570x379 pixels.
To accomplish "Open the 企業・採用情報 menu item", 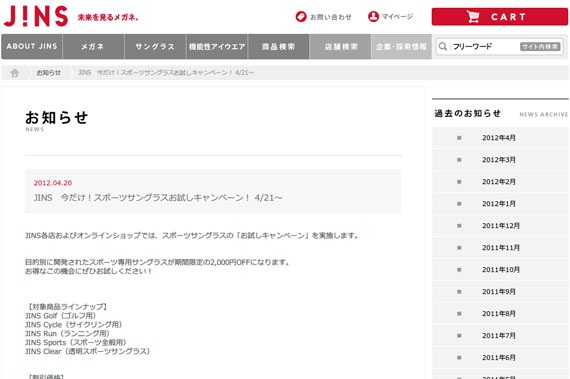I will [x=401, y=47].
